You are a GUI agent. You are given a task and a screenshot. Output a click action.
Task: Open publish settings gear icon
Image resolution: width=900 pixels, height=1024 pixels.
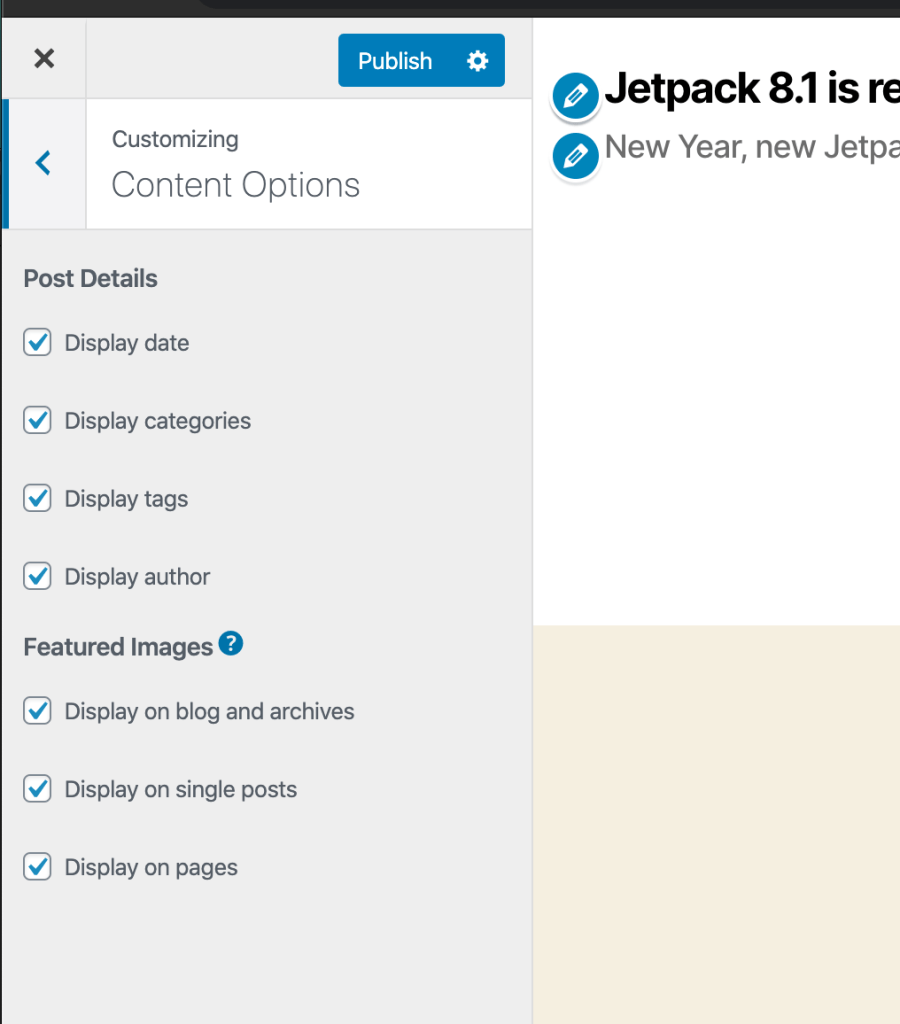point(478,61)
